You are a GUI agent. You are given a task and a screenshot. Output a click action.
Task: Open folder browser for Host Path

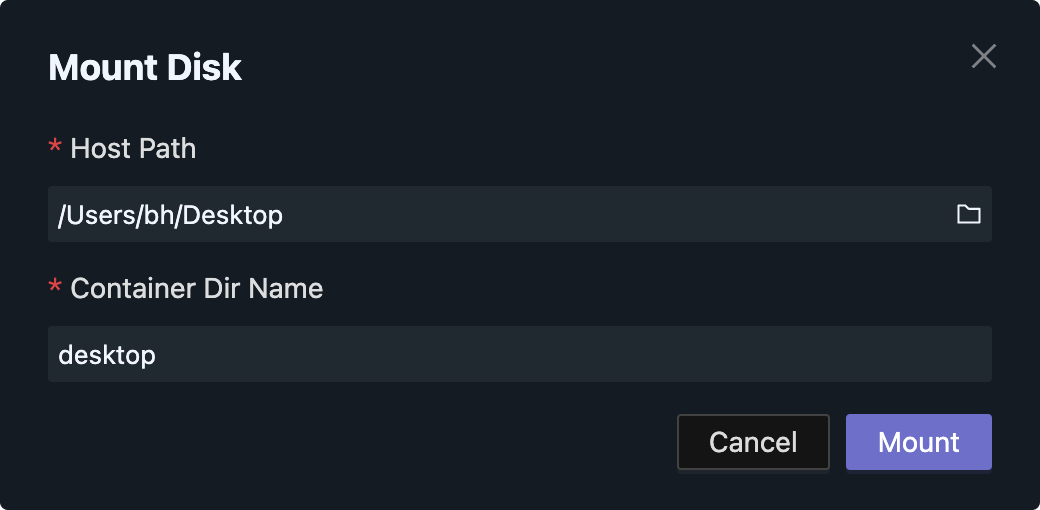(x=968, y=214)
